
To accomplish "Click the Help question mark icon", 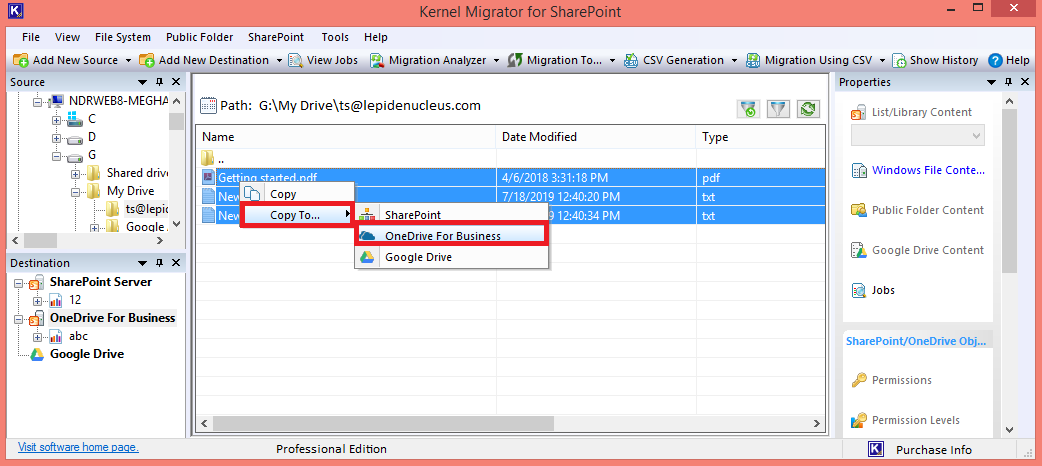I will point(995,60).
